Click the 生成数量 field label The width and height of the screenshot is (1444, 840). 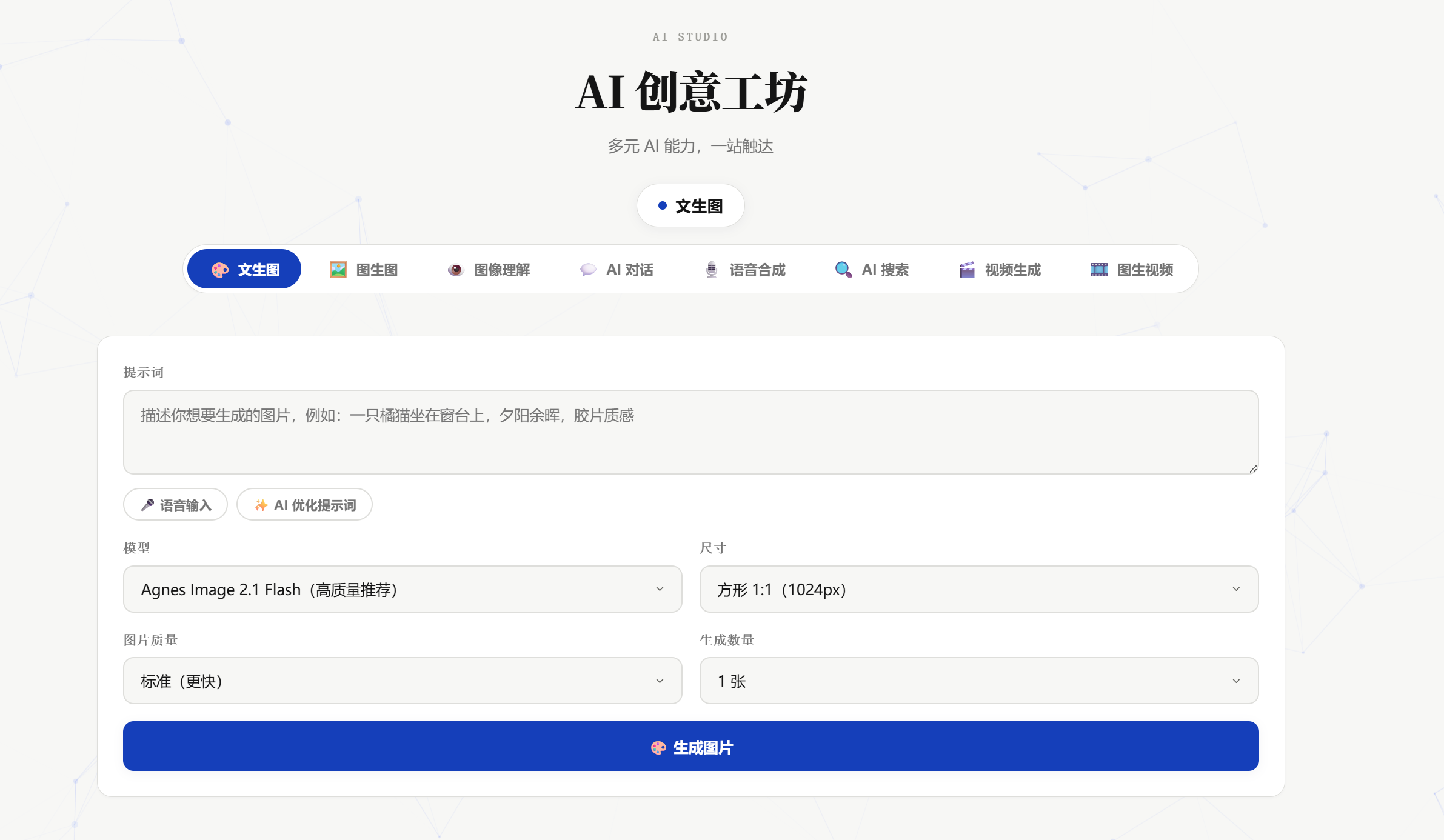point(727,640)
